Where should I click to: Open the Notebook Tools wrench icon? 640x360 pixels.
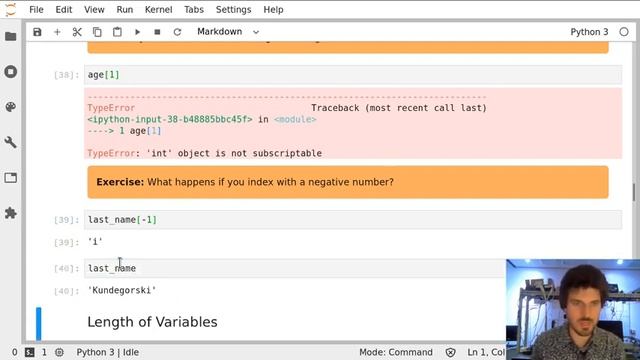(x=11, y=142)
